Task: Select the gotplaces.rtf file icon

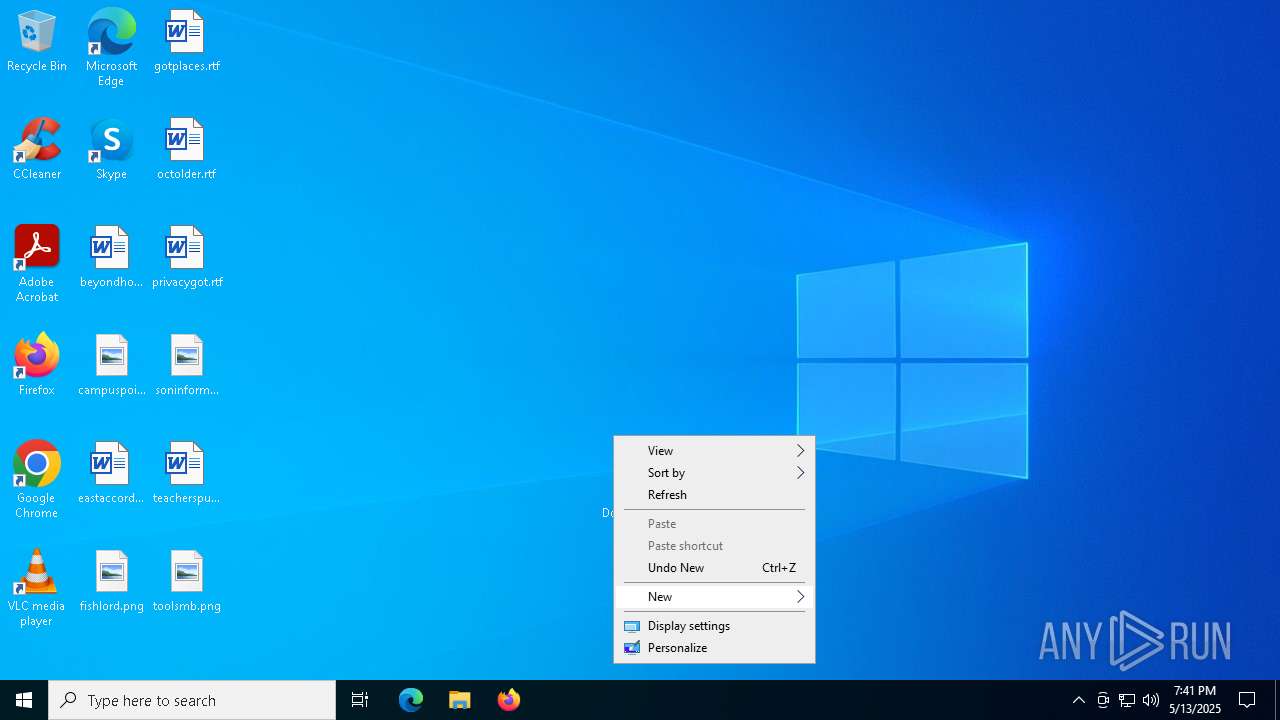Action: click(x=186, y=42)
